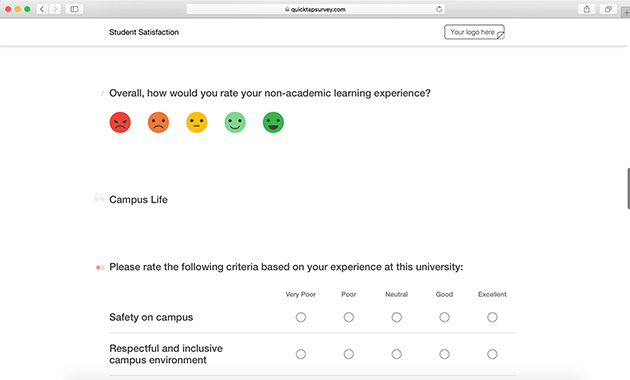630x380 pixels.
Task: Select the light green smiling face
Action: (235, 122)
